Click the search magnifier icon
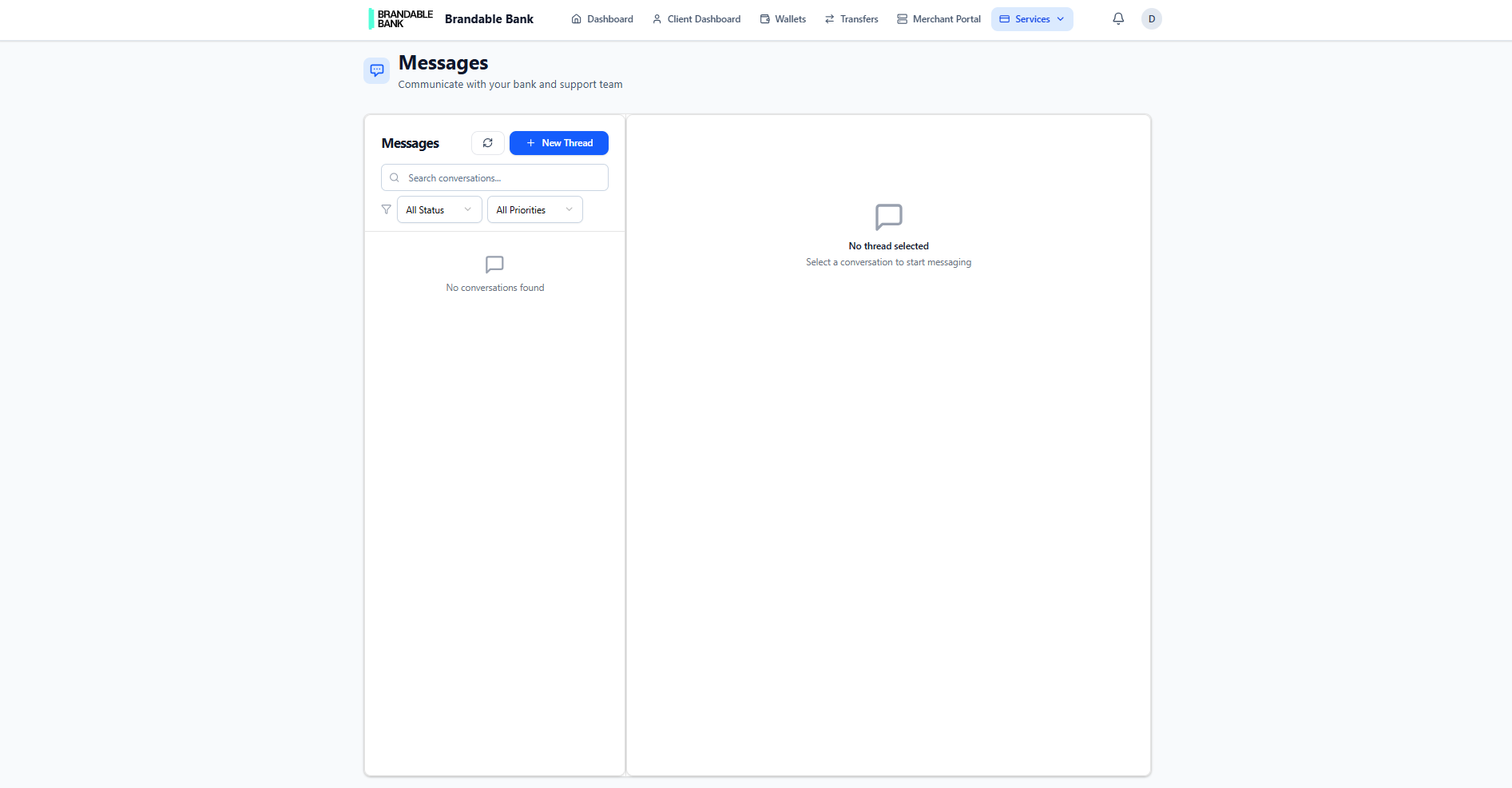 [x=395, y=177]
